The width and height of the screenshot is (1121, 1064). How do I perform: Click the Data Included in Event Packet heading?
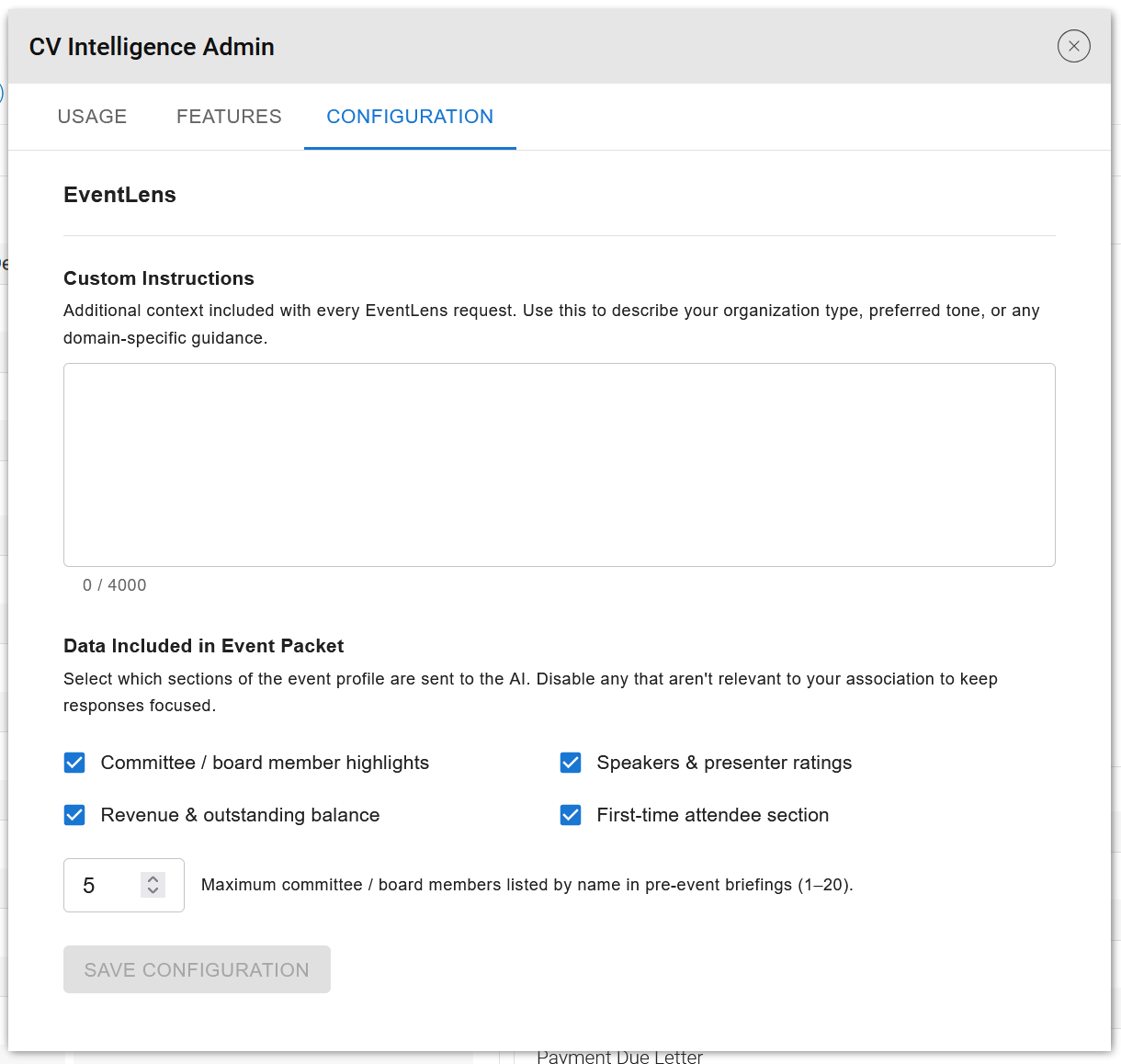pyautogui.click(x=203, y=646)
